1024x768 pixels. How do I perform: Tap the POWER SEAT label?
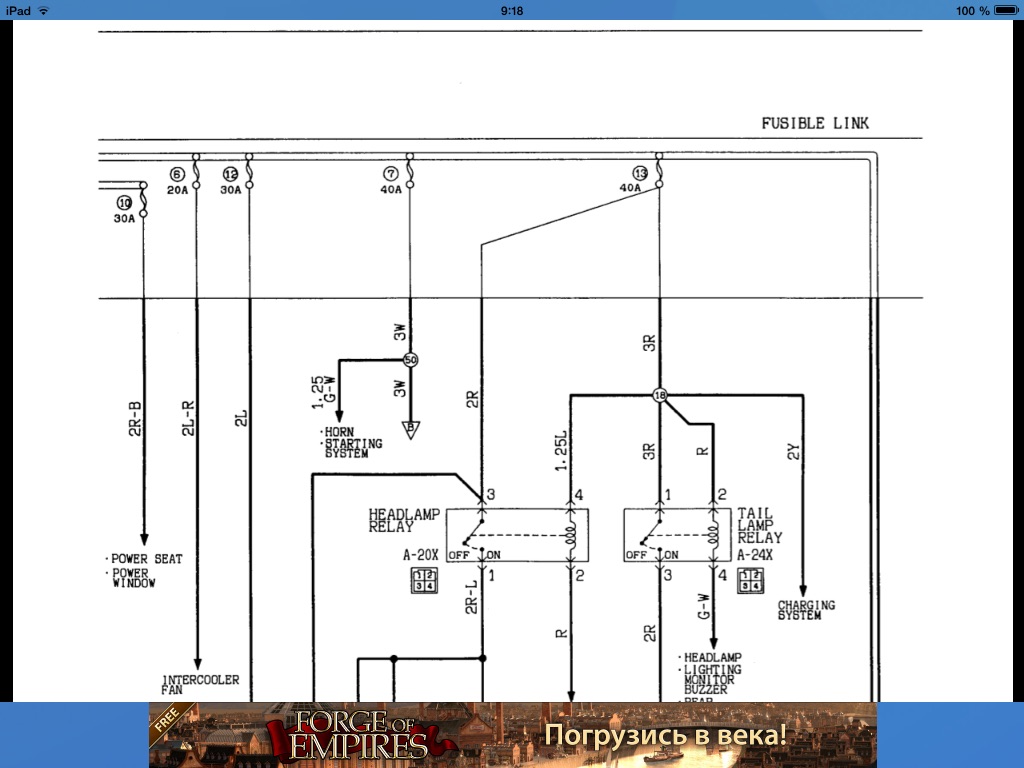[146, 559]
